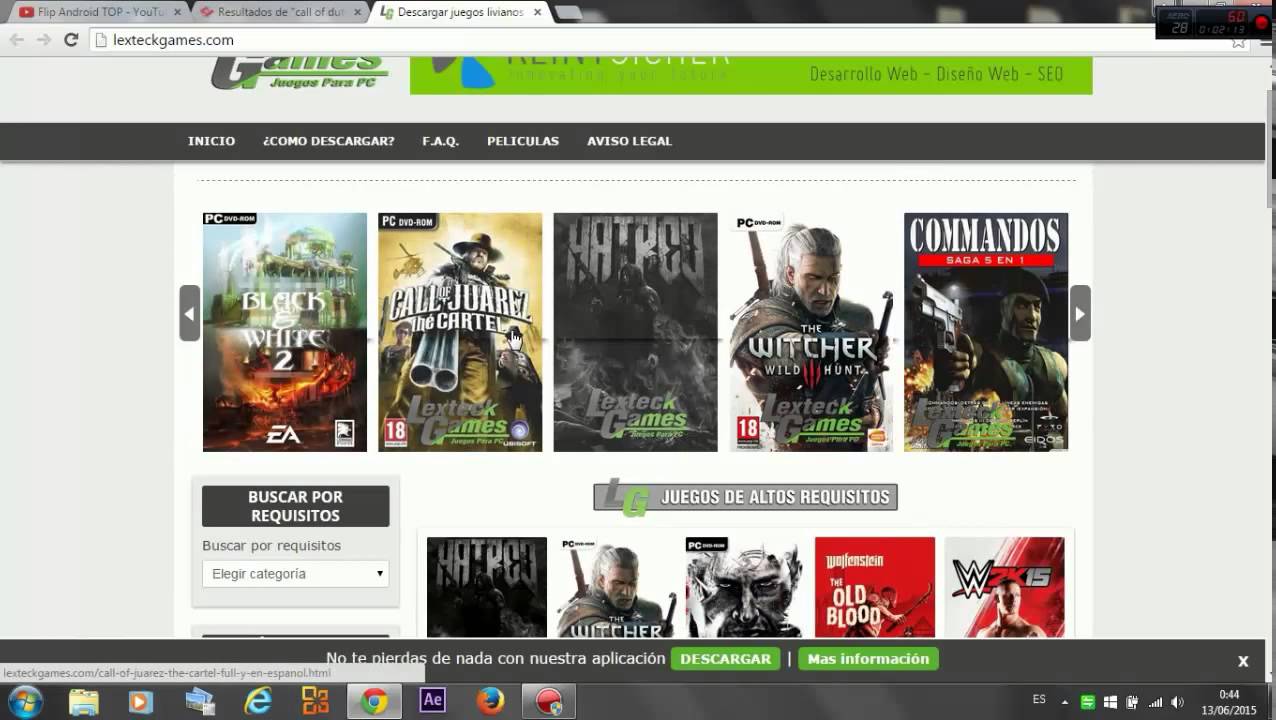This screenshot has height=720, width=1276.
Task: Open the Commandos Saga 5 en 1 cover
Action: point(986,332)
